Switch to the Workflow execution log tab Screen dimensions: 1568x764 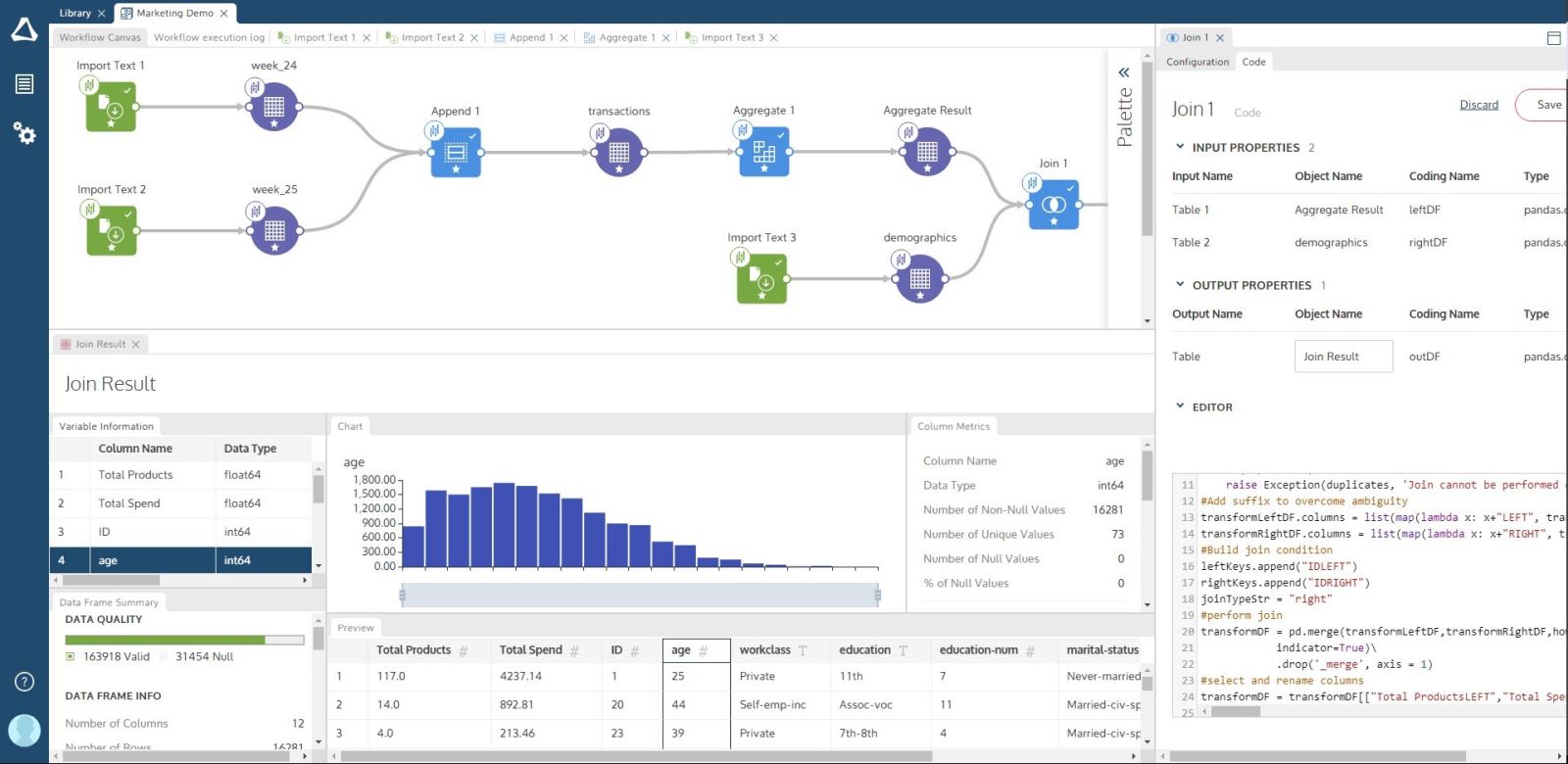pyautogui.click(x=209, y=38)
